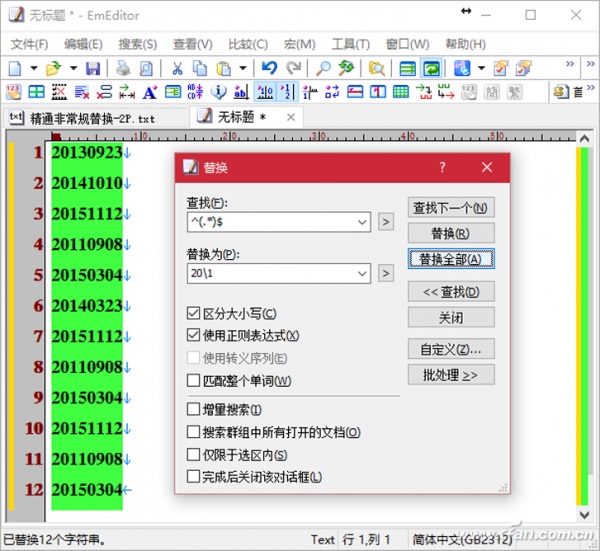Click the 替换全部(A) button

point(451,259)
